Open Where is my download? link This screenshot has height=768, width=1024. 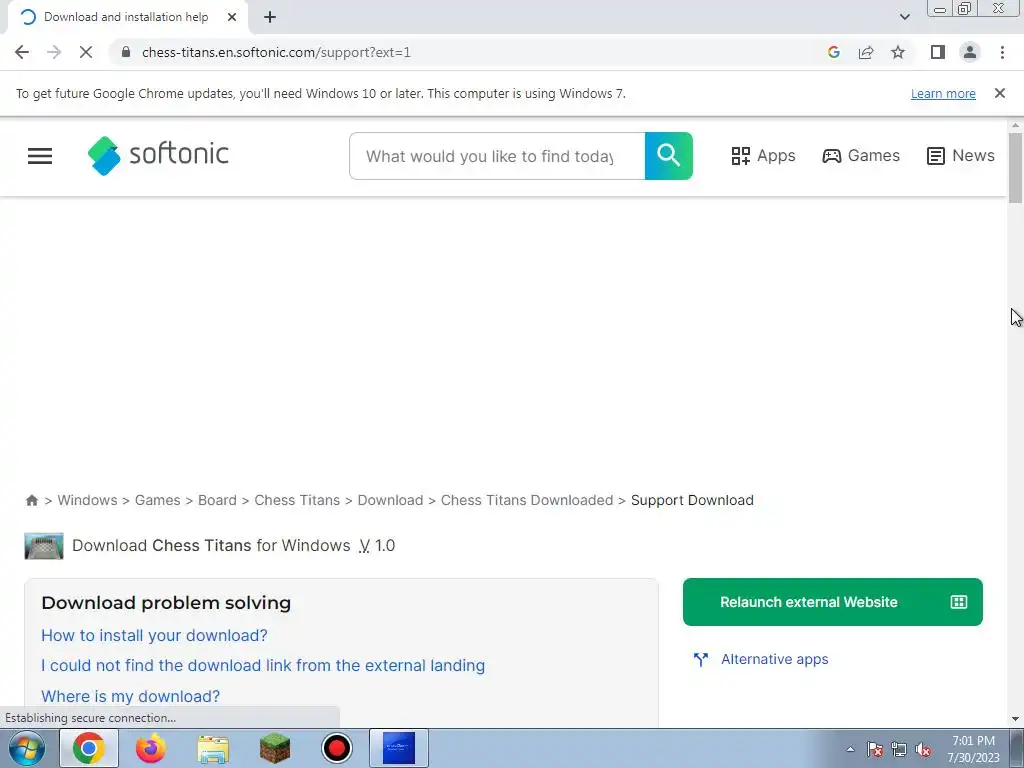click(131, 696)
